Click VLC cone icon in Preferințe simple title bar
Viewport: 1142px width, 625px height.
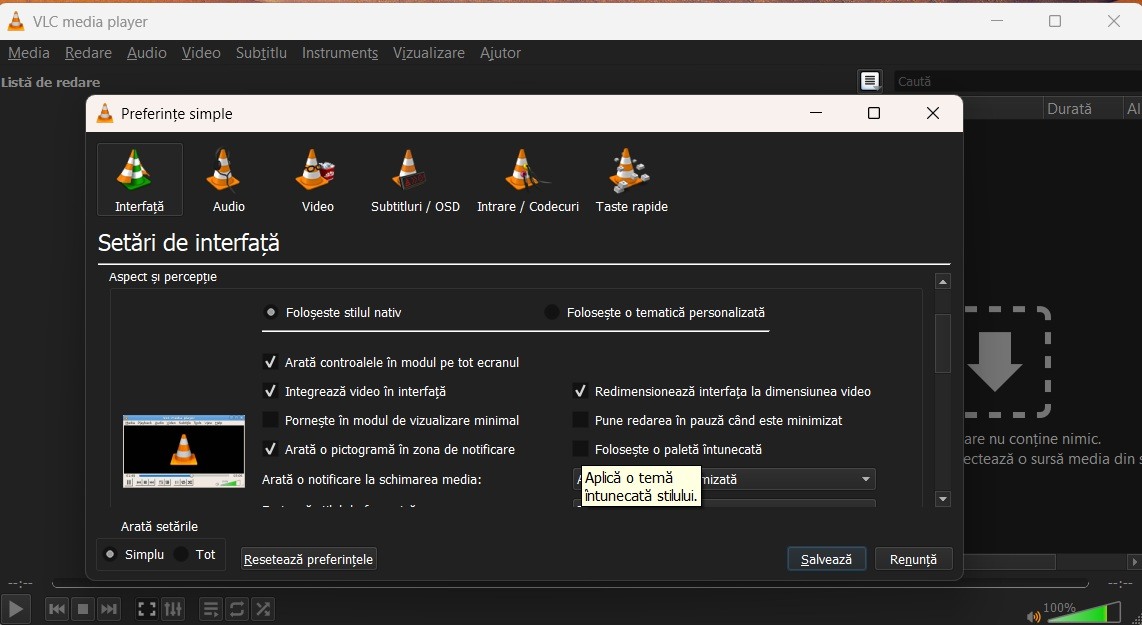pyautogui.click(x=105, y=113)
